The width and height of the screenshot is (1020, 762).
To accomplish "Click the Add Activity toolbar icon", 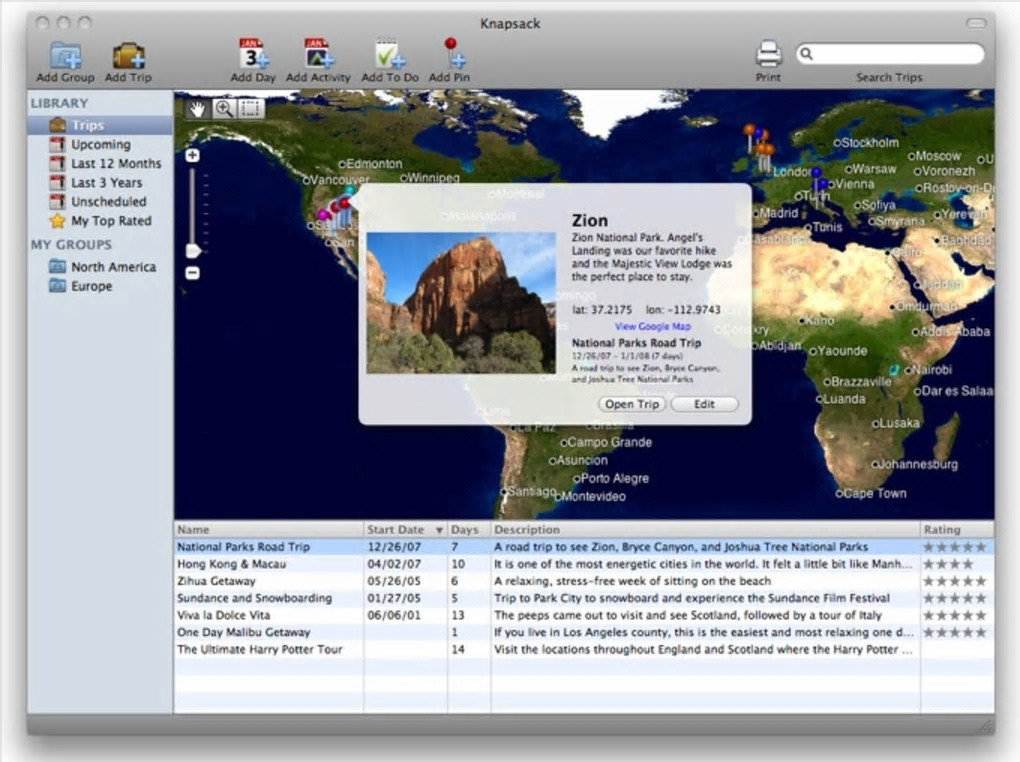I will pyautogui.click(x=318, y=55).
